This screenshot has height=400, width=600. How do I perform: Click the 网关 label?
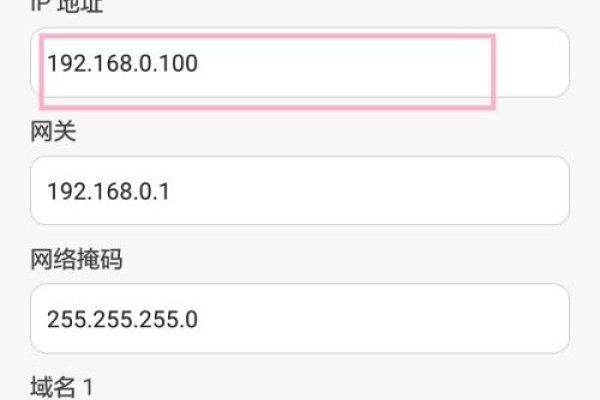(x=53, y=134)
